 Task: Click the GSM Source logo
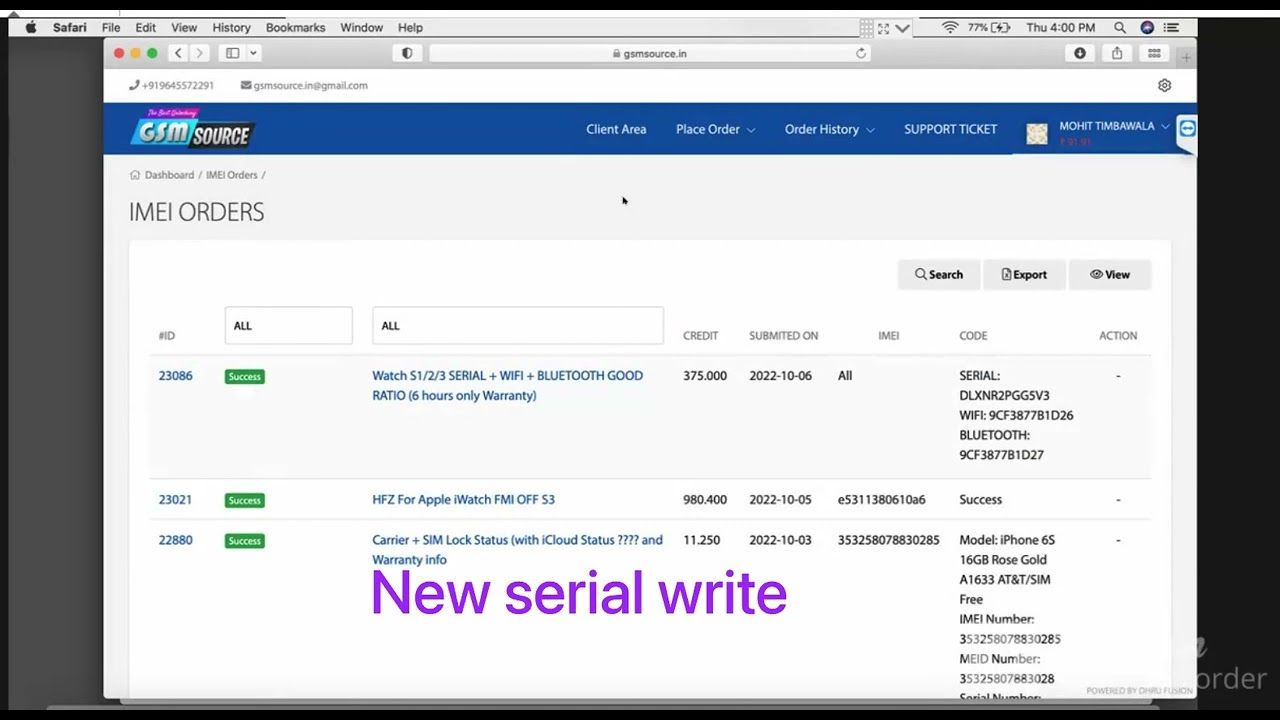192,128
